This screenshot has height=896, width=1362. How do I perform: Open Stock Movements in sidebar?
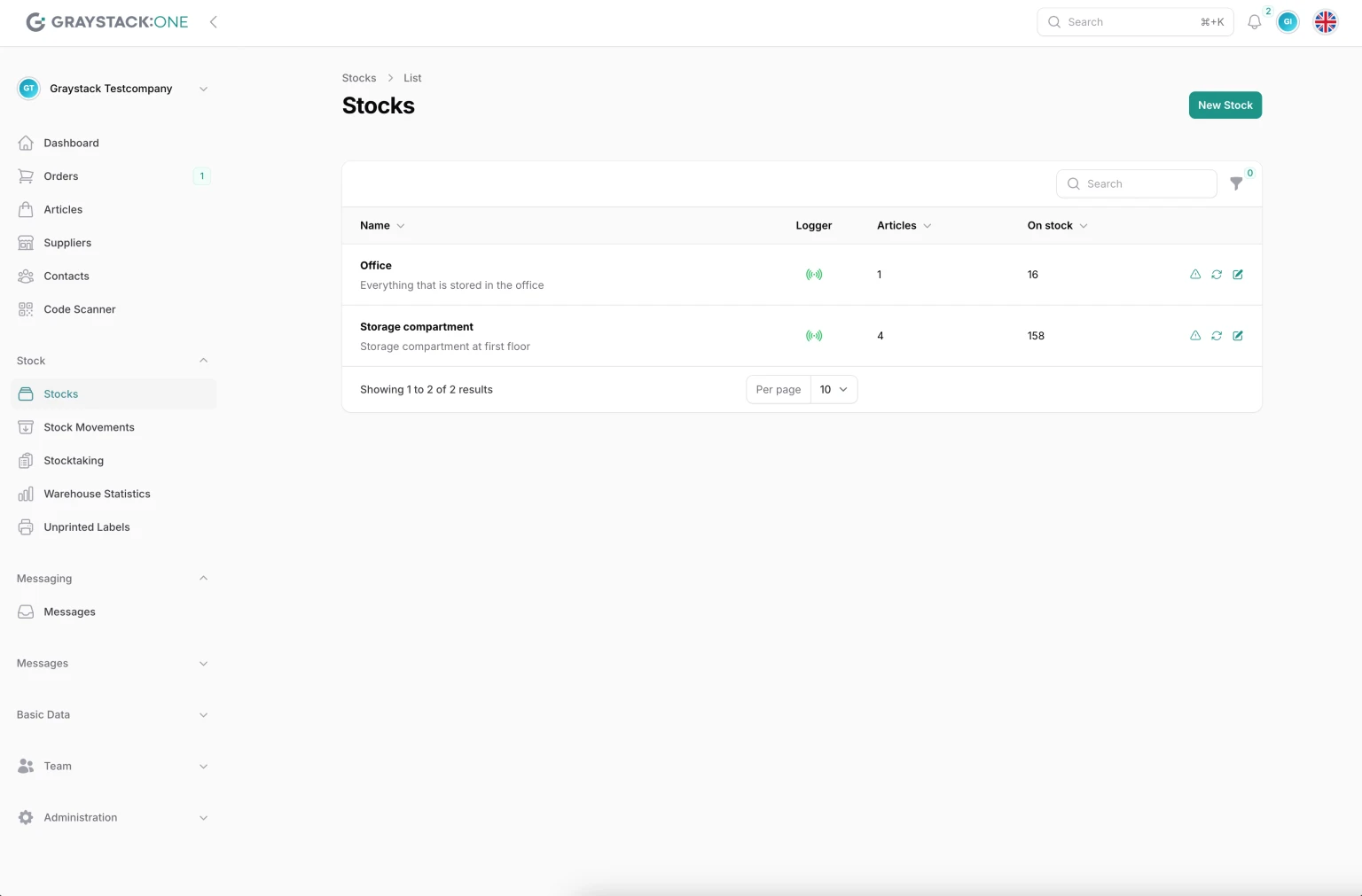coord(89,427)
